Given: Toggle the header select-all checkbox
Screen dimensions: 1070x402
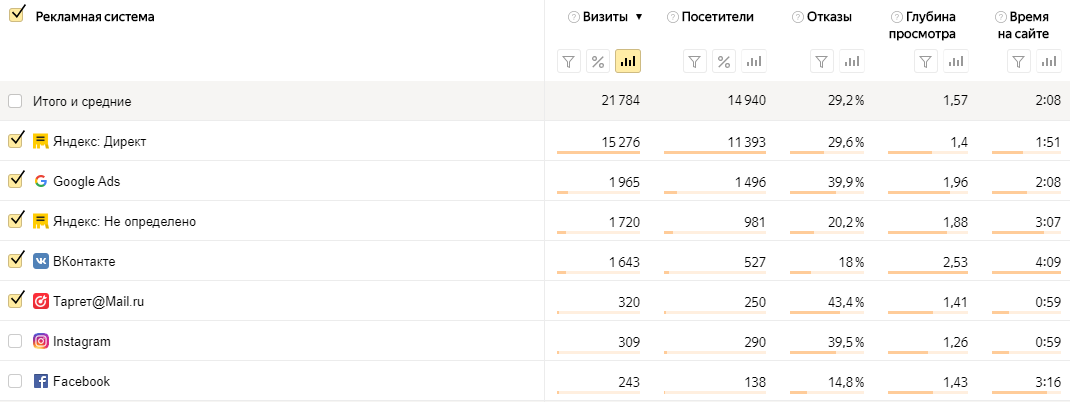Looking at the screenshot, I should point(15,16).
